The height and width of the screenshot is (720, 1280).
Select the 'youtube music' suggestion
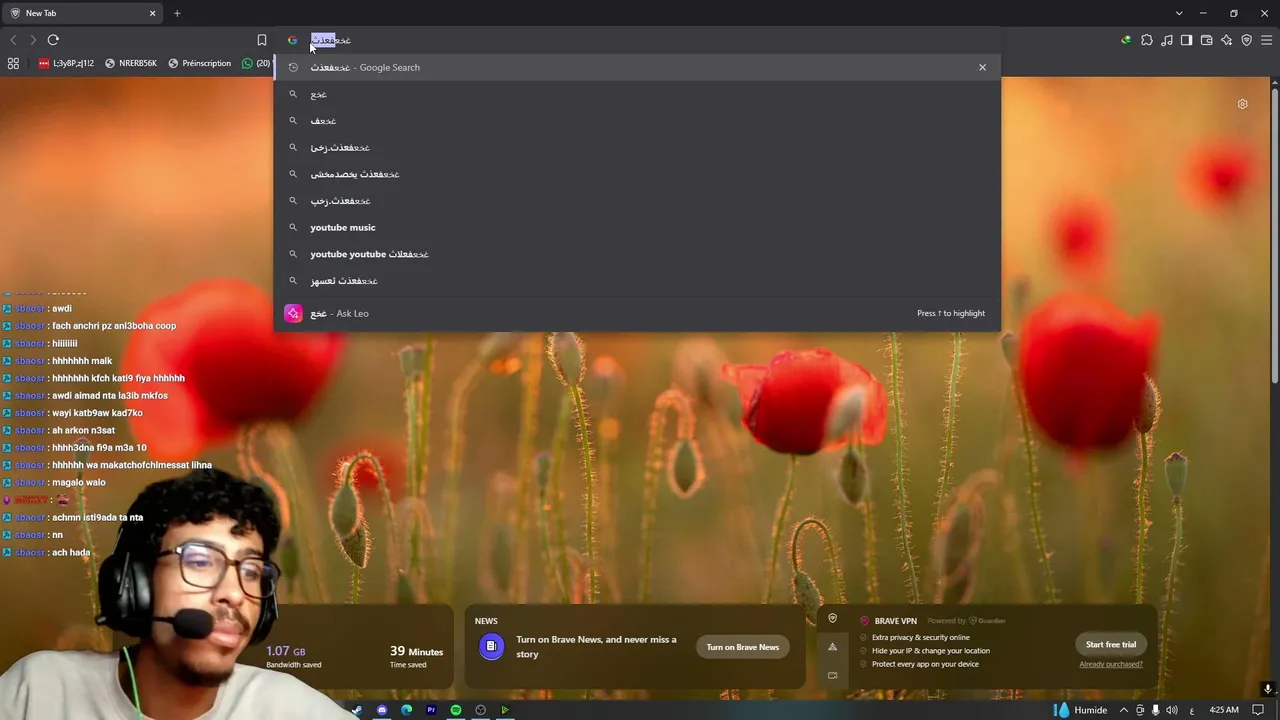click(x=637, y=227)
